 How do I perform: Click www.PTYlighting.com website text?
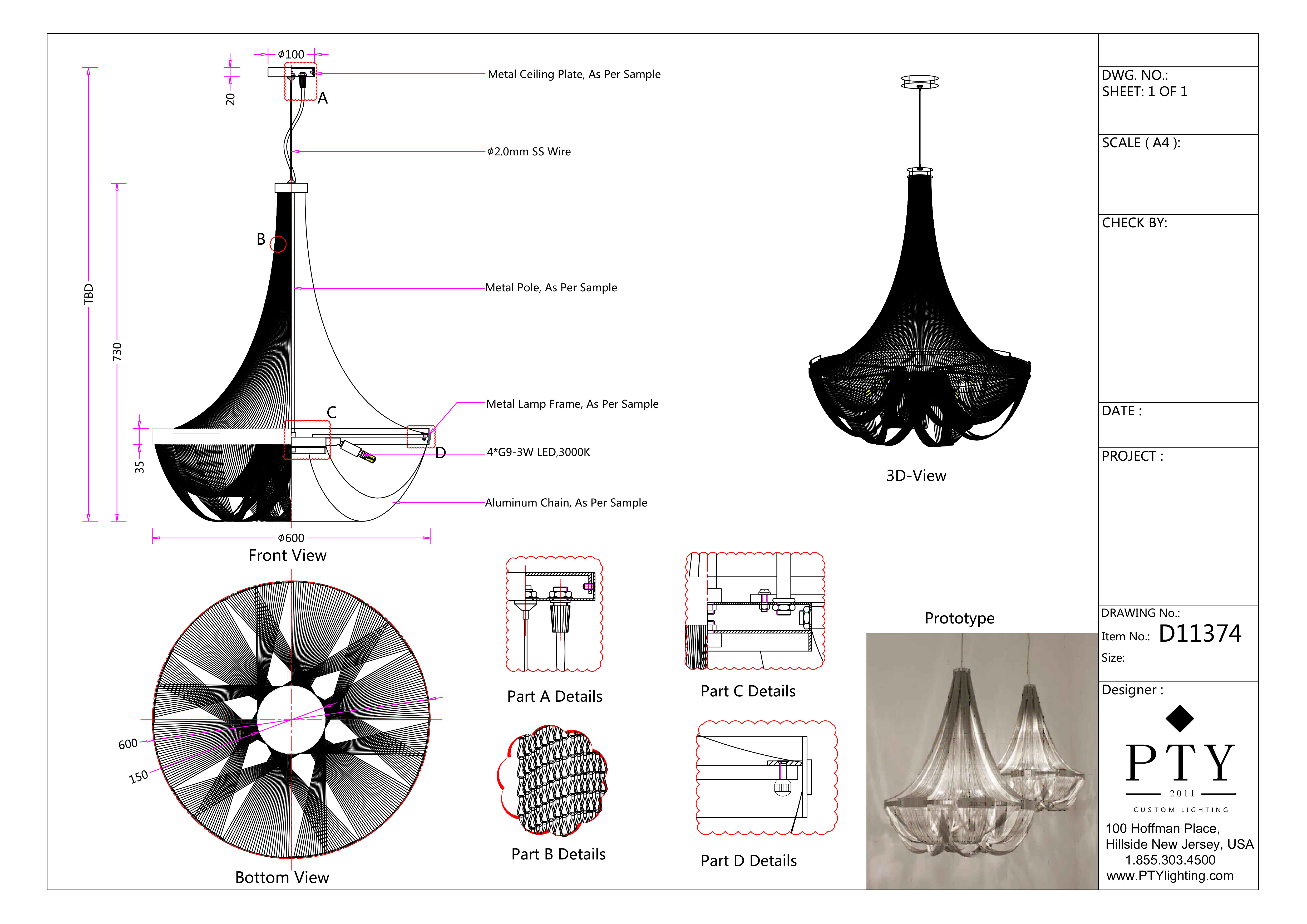(x=1170, y=876)
